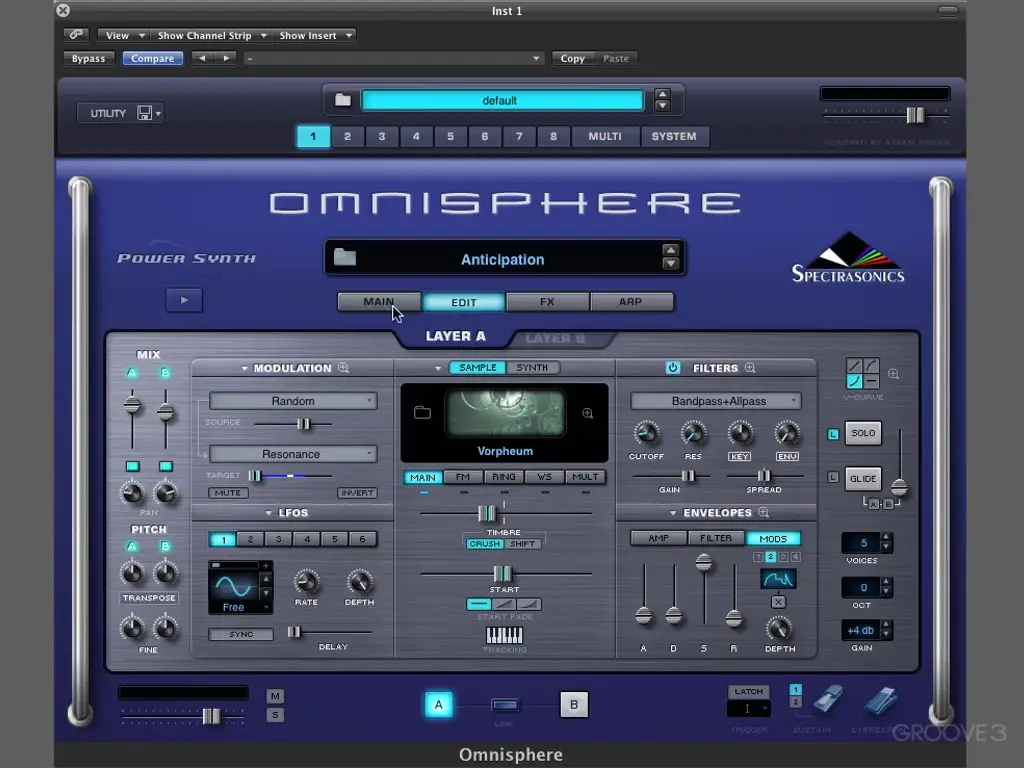Open the modulation source Random dropdown
Viewport: 1024px width, 768px height.
click(x=293, y=401)
